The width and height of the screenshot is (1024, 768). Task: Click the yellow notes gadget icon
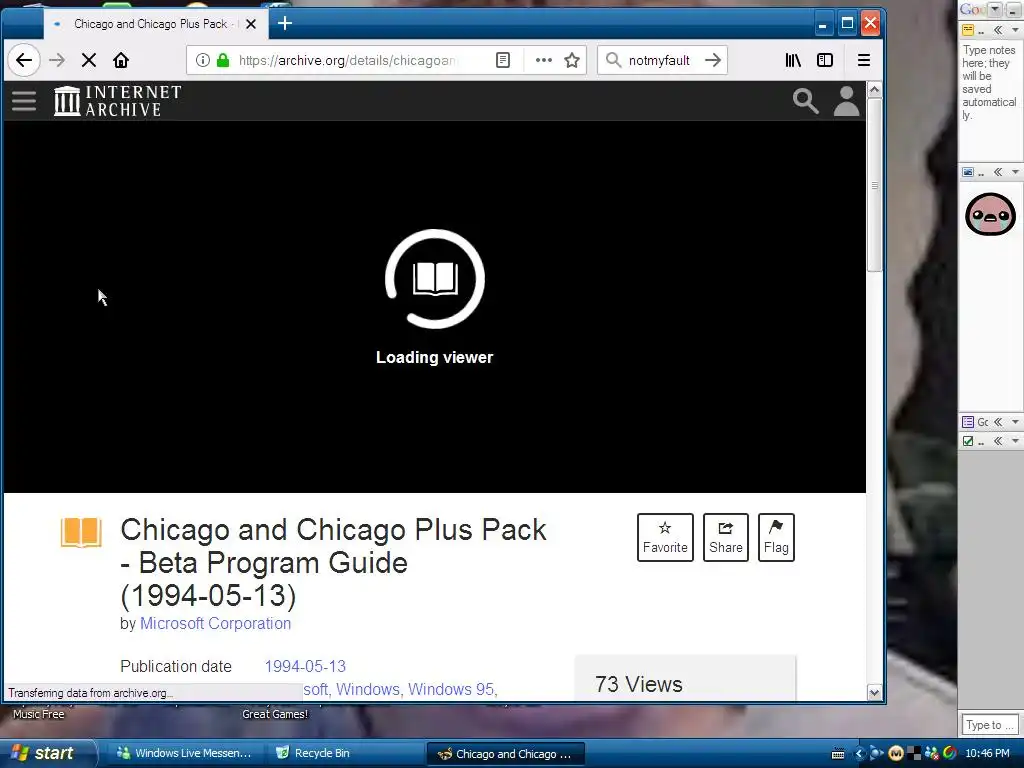[x=968, y=30]
